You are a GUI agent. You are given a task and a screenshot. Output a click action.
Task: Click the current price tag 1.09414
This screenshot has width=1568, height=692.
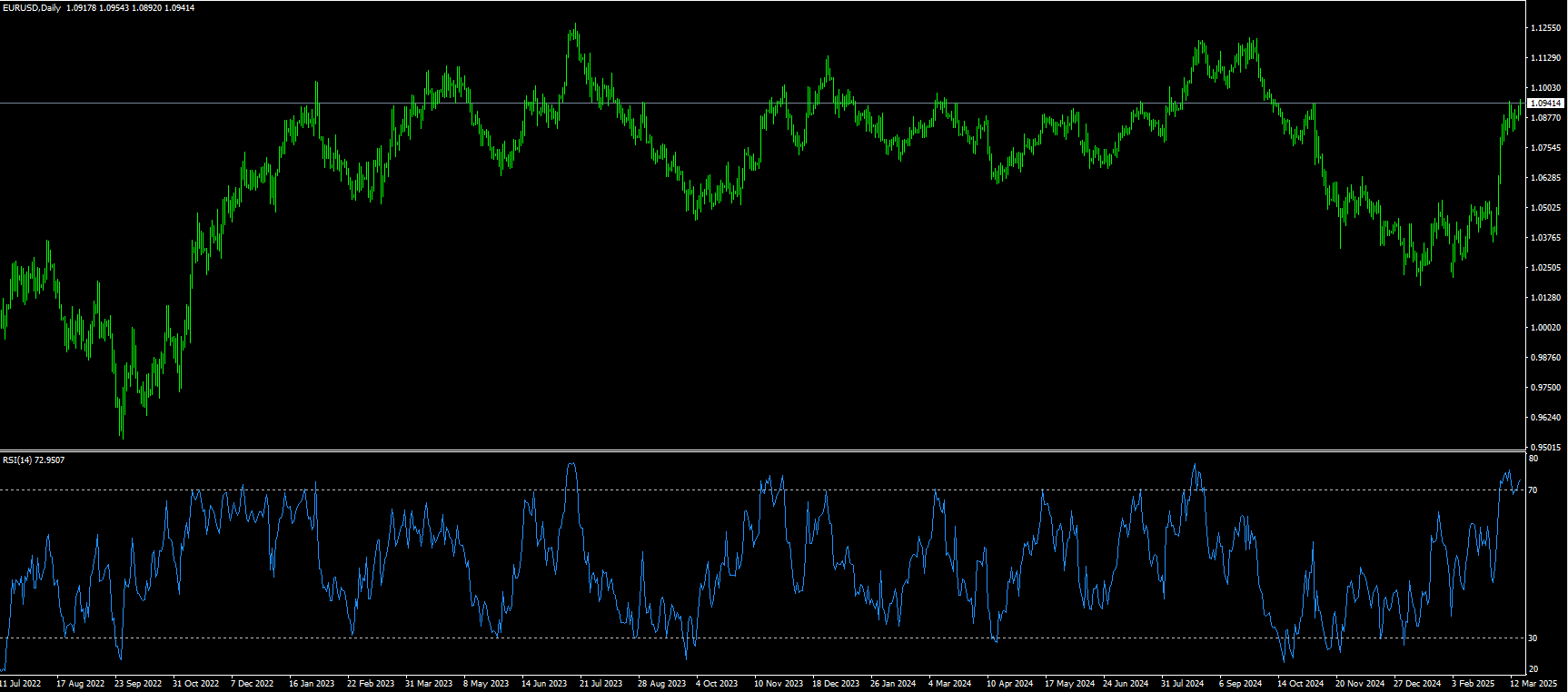[1545, 104]
